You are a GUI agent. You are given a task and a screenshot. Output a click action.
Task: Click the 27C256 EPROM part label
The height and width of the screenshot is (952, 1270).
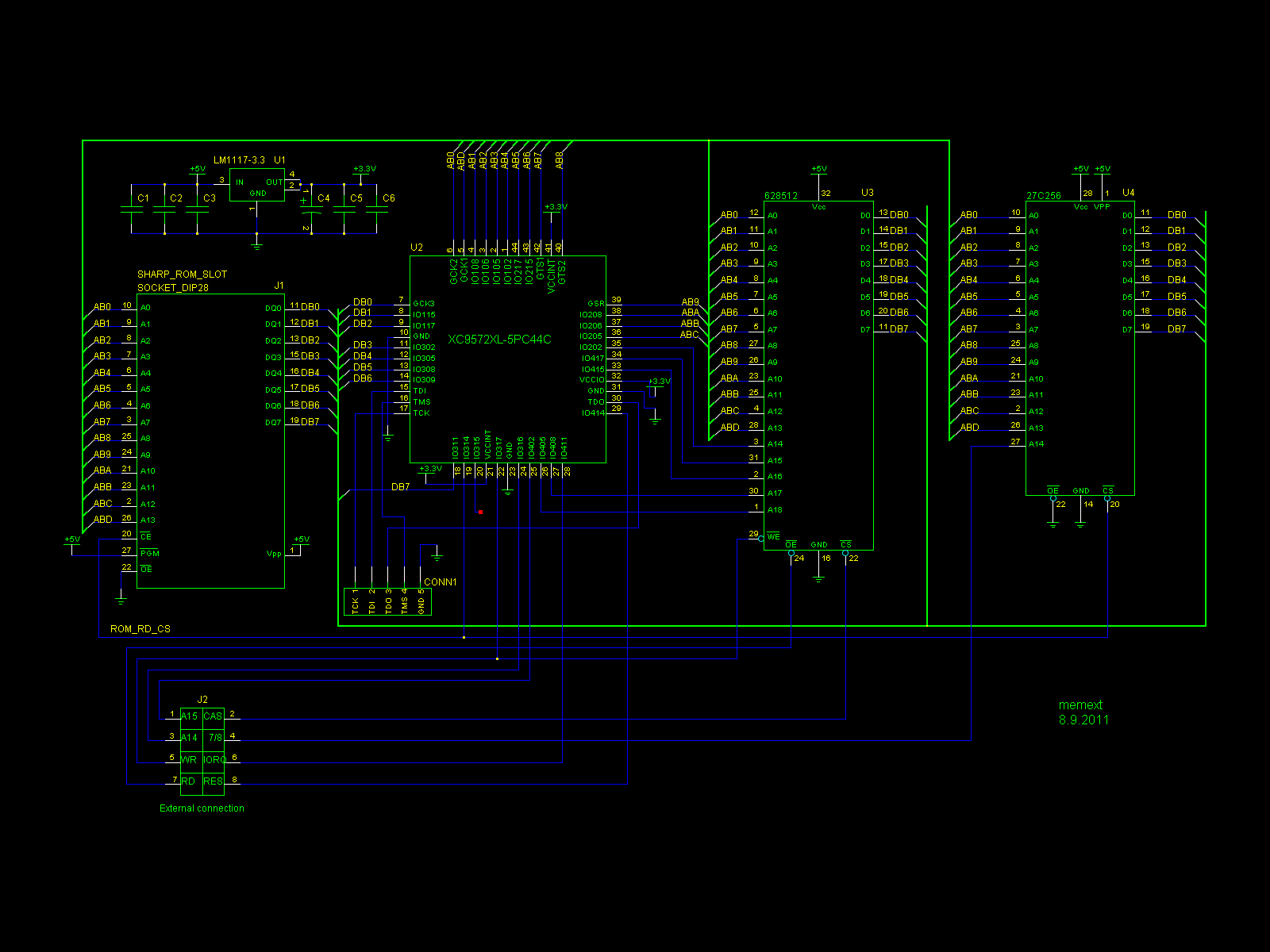click(x=1044, y=196)
